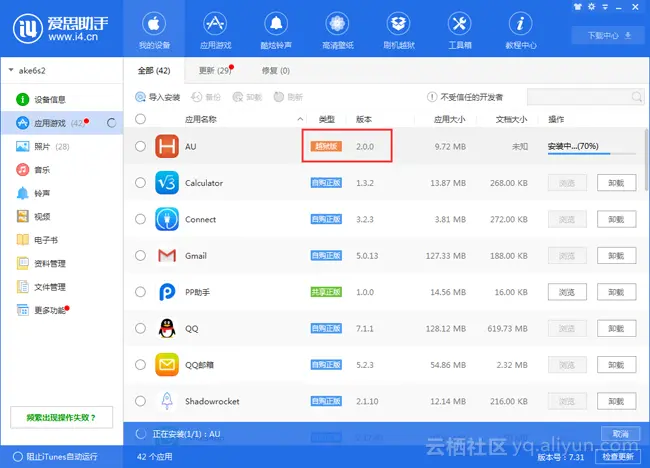650x468 pixels.
Task: Select 照片 (28) in sidebar
Action: click(x=62, y=146)
